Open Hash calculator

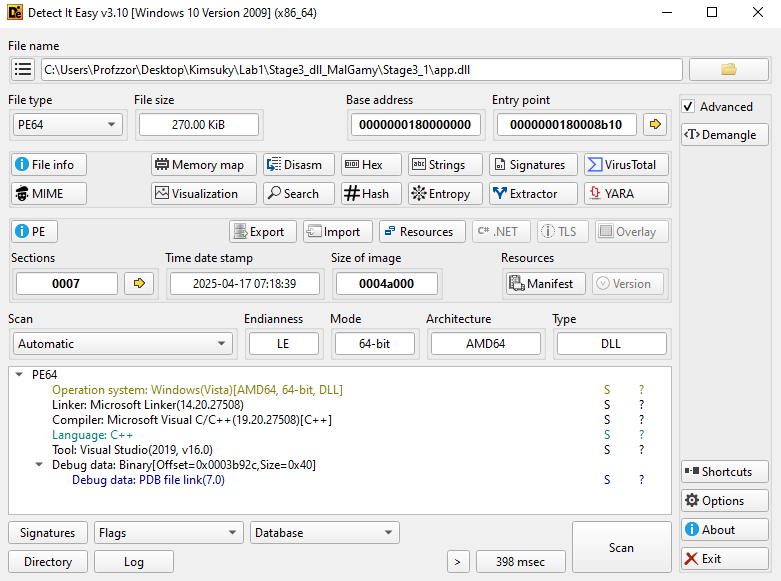click(371, 193)
